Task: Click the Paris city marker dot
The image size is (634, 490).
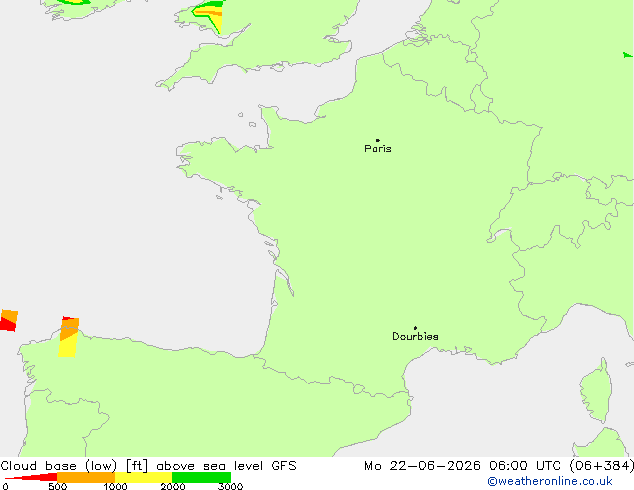Action: coord(378,140)
